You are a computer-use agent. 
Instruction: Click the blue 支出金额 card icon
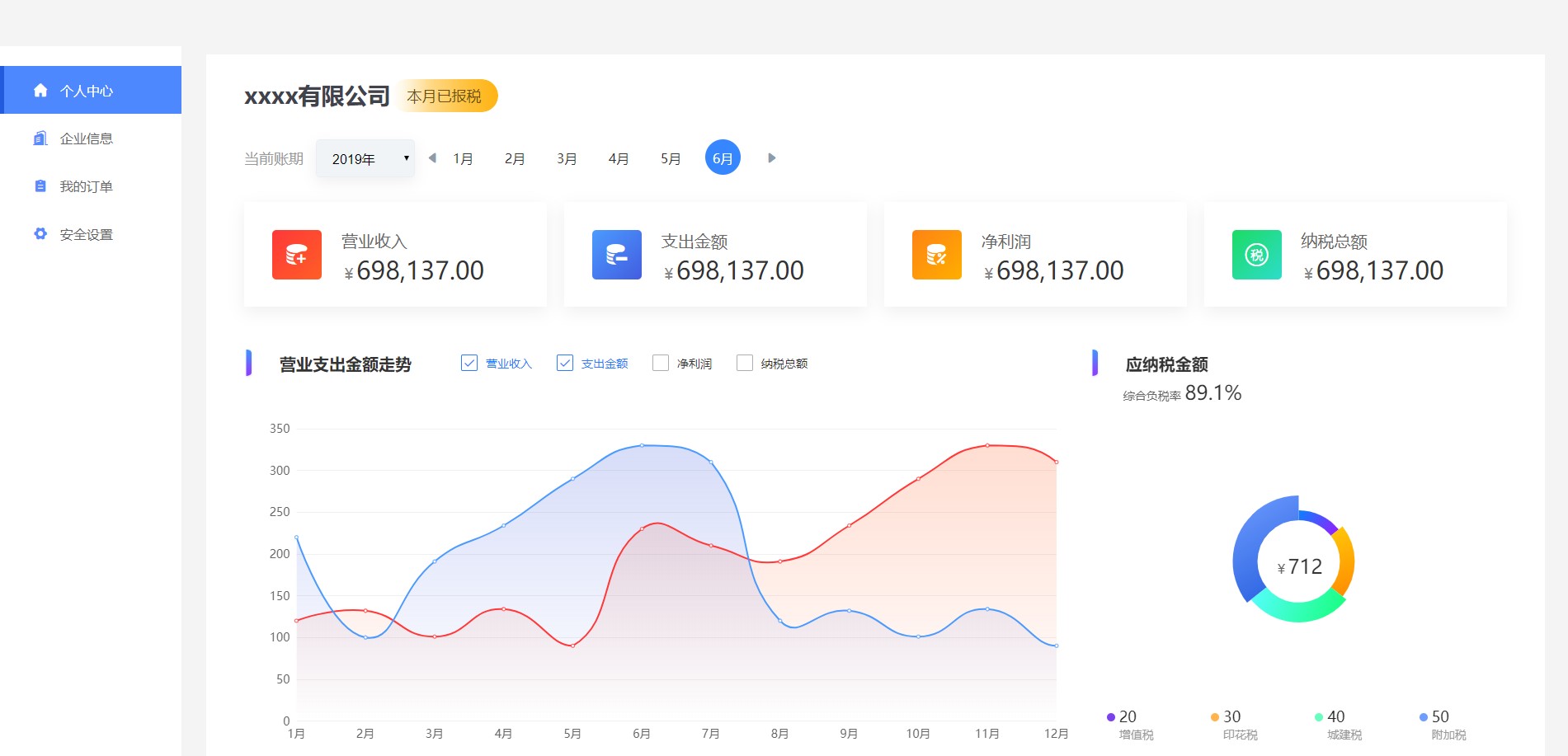(617, 255)
